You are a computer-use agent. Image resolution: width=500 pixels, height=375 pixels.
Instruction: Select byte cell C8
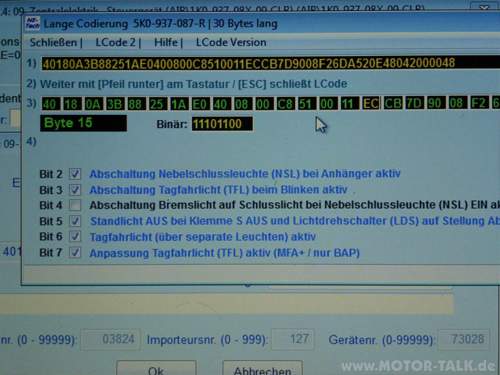coord(285,104)
